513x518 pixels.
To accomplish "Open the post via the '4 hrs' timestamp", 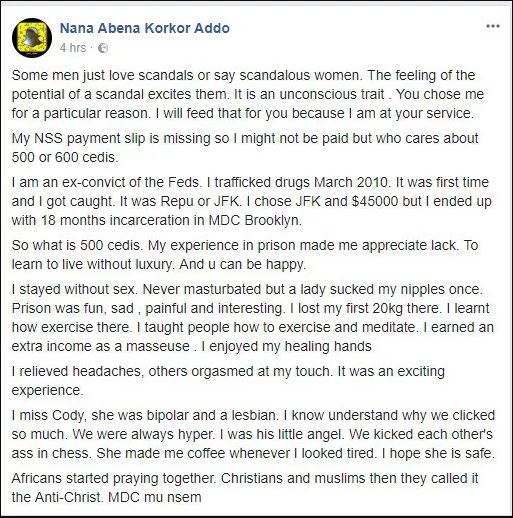I will pyautogui.click(x=73, y=48).
